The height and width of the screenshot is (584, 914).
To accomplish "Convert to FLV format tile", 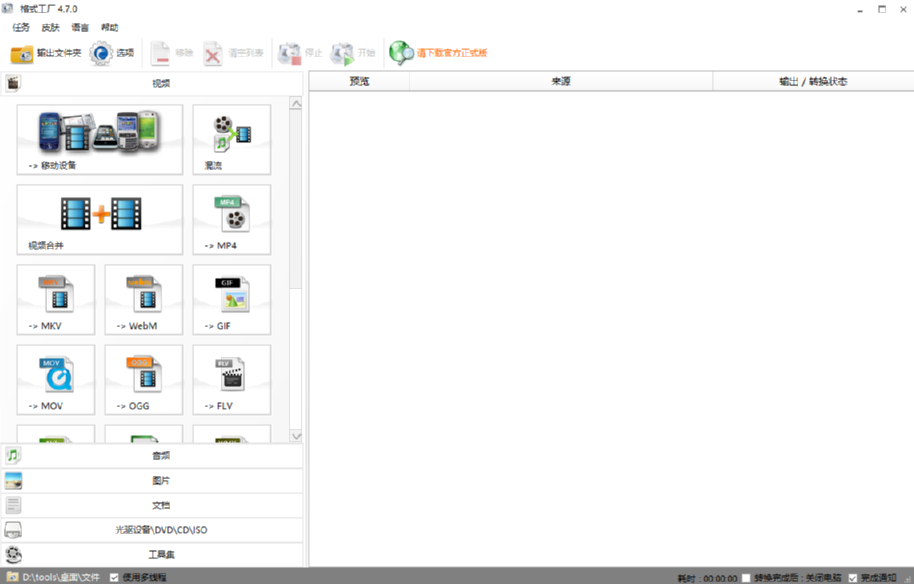I will coord(231,379).
